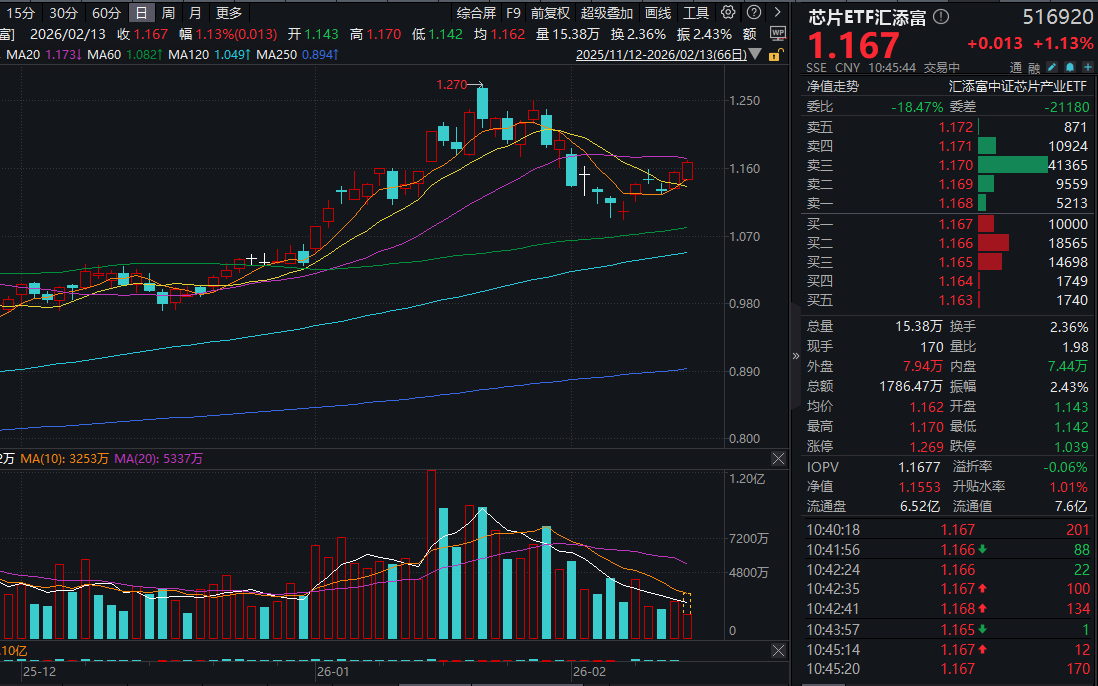Set a price alert with bell icon
This screenshot has height=686, width=1098.
tap(1070, 67)
